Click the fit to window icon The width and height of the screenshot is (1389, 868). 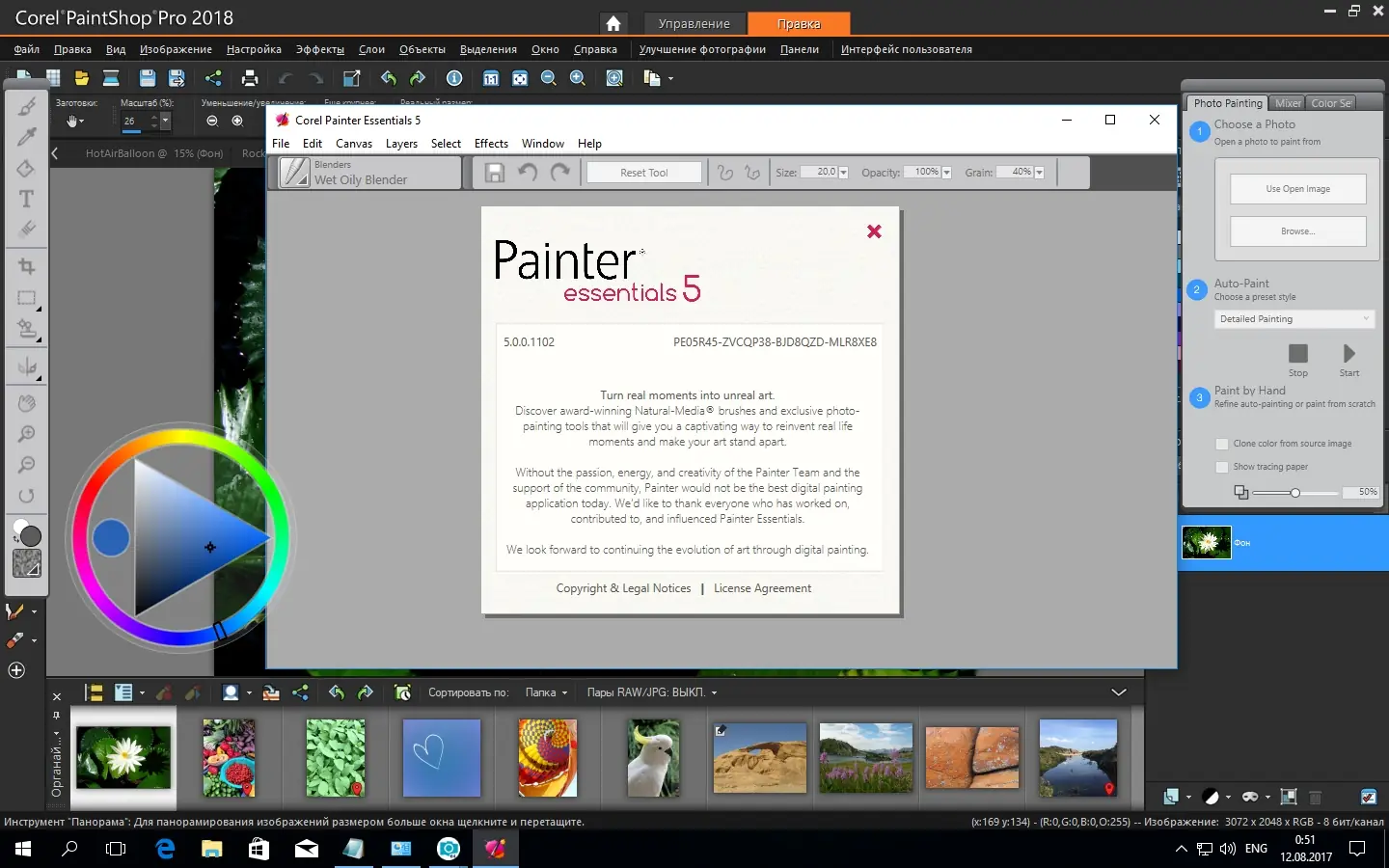click(520, 78)
